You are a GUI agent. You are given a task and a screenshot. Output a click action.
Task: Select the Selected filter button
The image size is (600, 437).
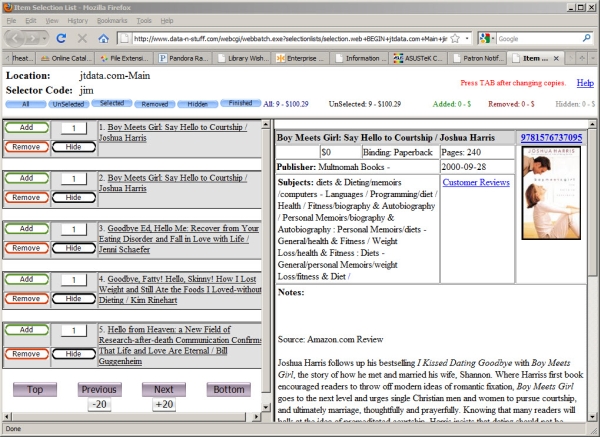[112, 103]
